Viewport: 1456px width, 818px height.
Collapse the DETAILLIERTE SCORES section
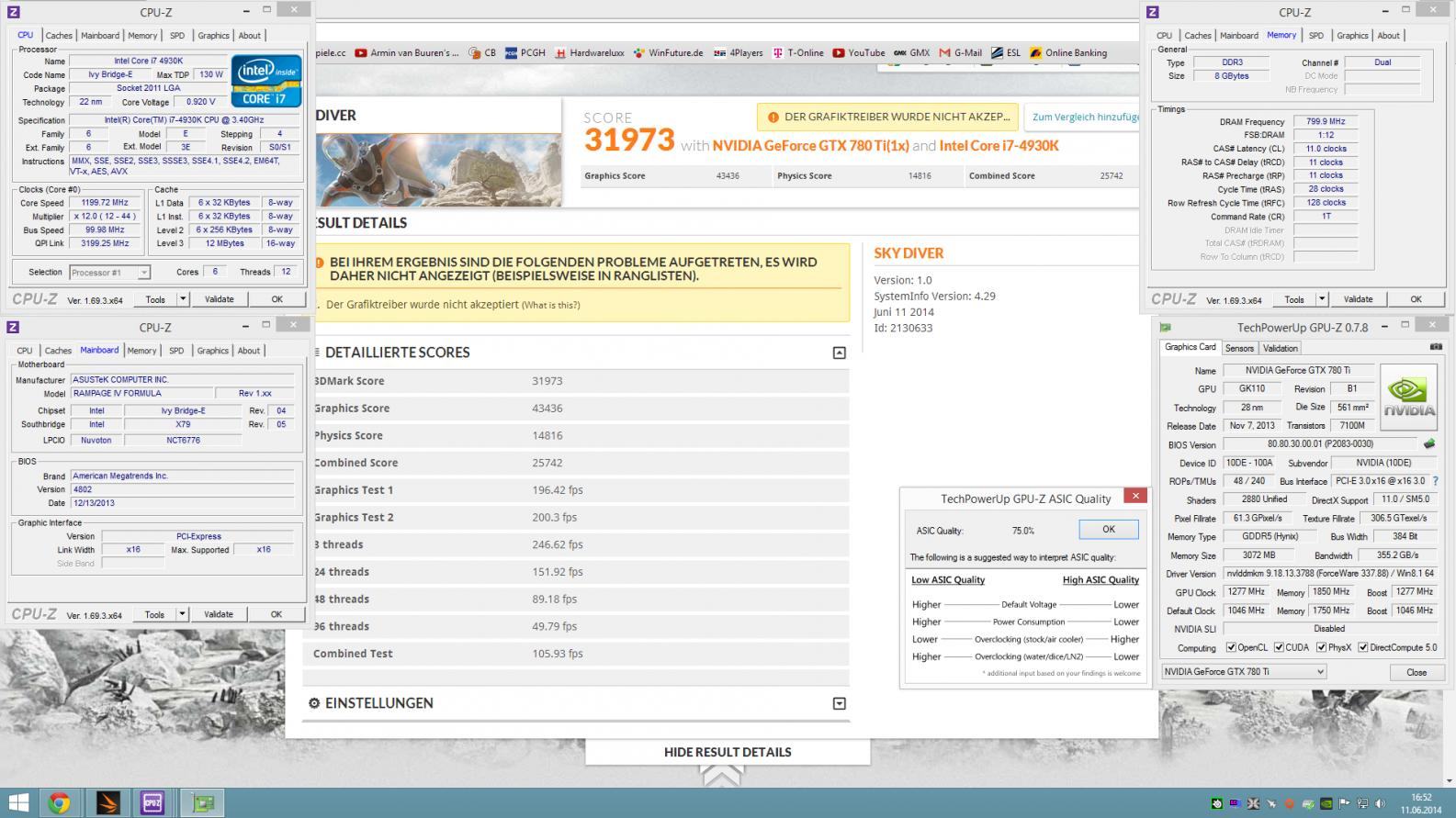click(x=839, y=353)
